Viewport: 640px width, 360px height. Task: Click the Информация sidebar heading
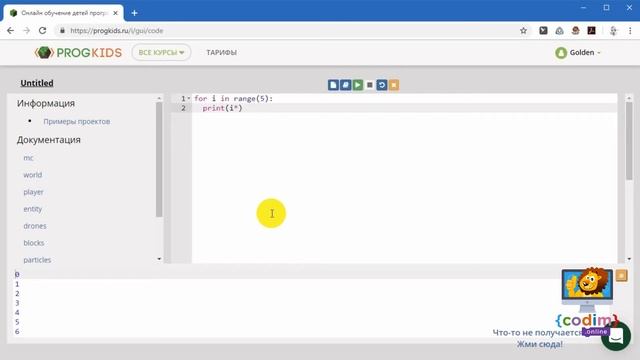click(x=46, y=103)
